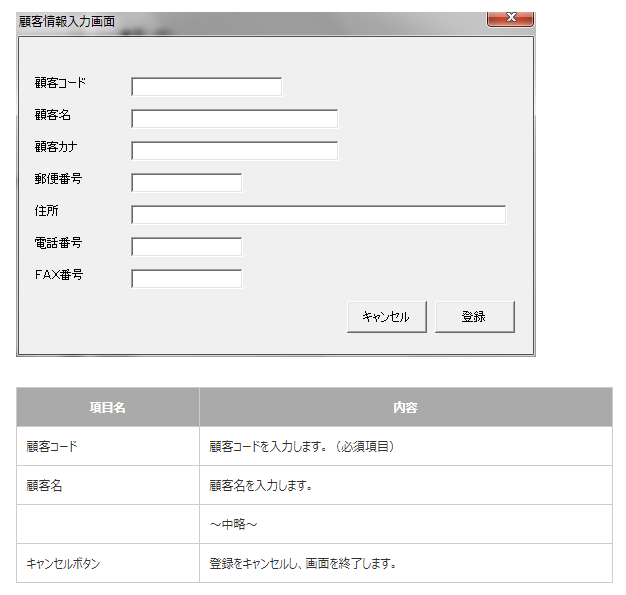Click the 住所 label in the form

pos(46,211)
